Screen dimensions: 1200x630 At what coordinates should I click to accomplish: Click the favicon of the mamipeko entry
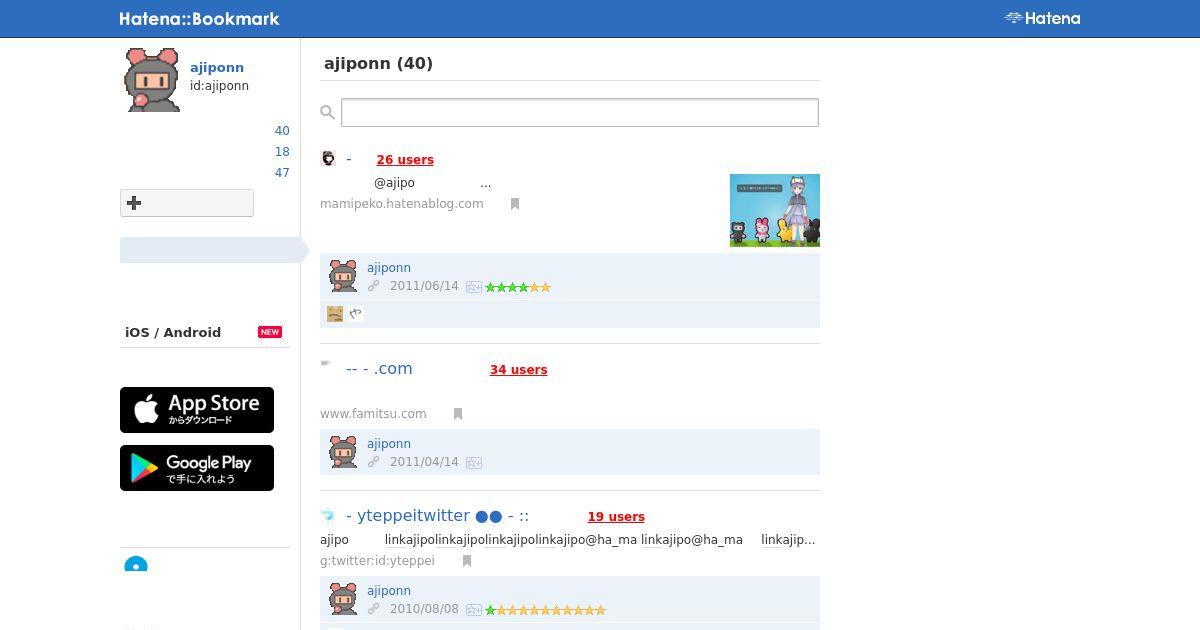point(328,158)
